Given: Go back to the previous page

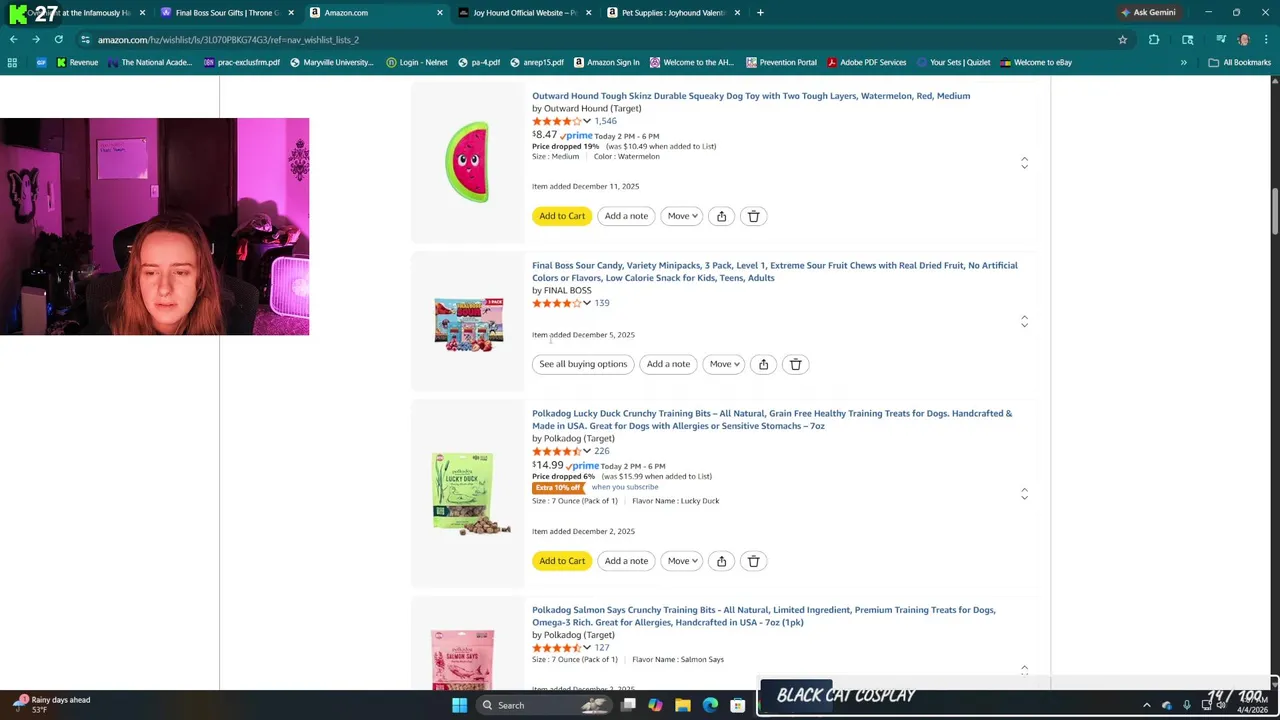Looking at the screenshot, I should click(x=13, y=39).
